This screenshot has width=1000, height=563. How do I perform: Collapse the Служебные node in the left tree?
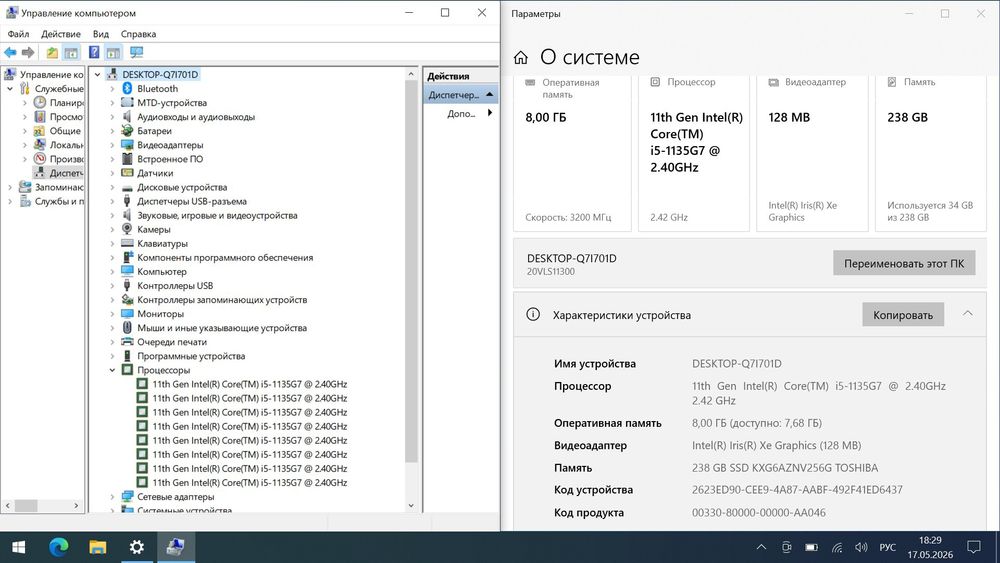(10, 89)
